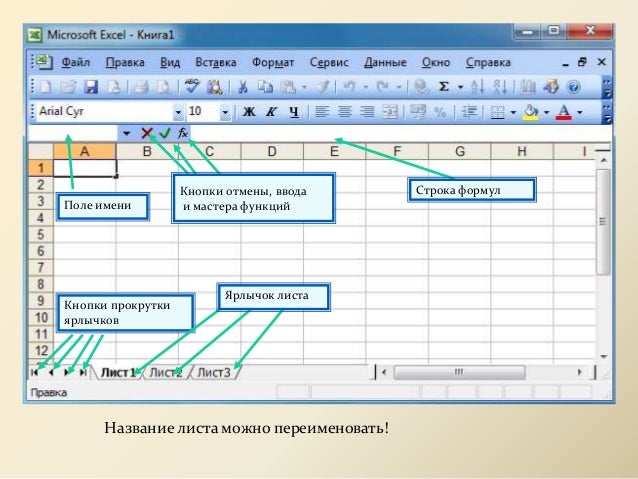
Task: Apply red font color A
Action: point(564,112)
